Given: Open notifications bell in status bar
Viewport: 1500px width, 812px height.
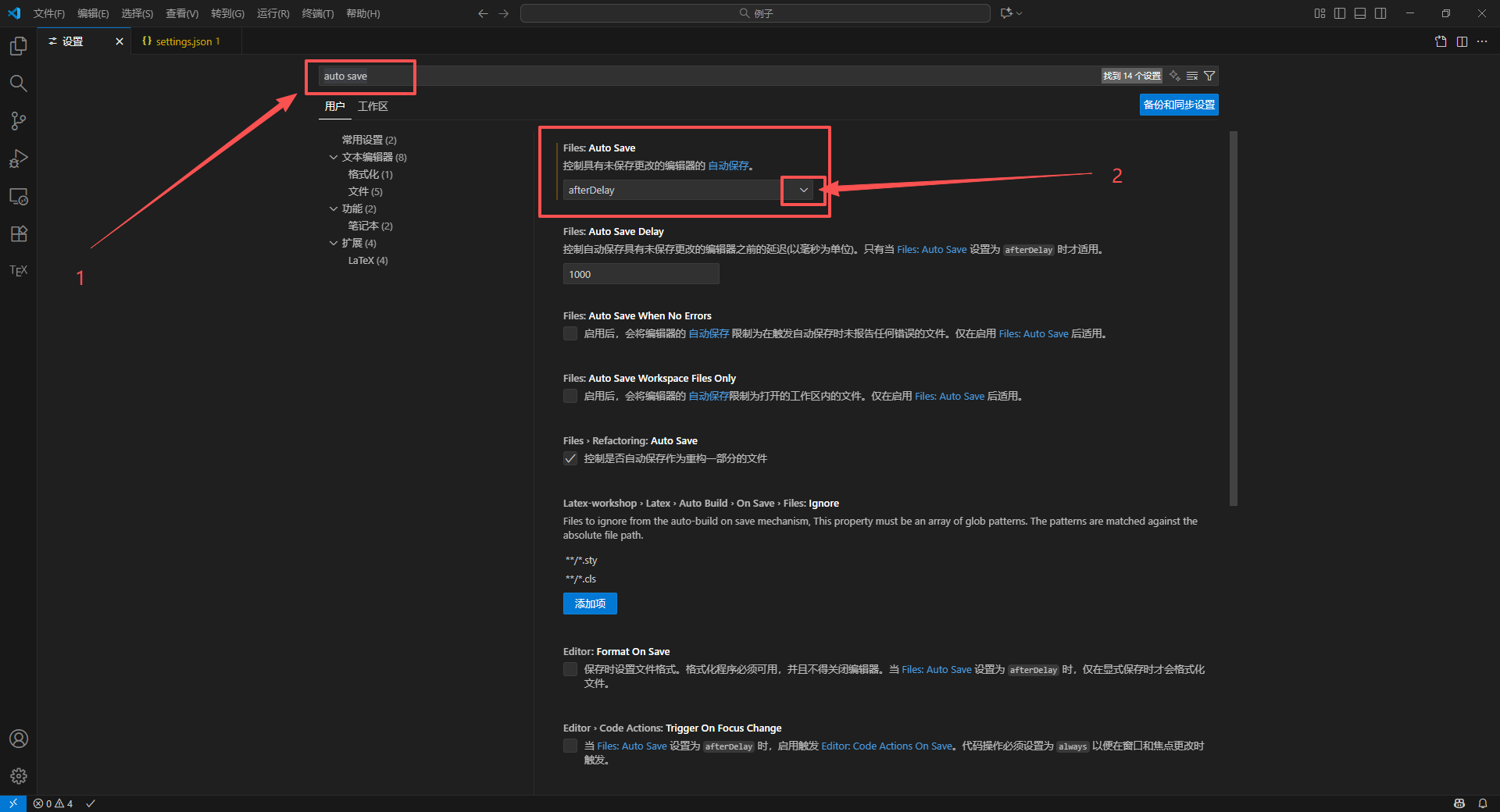Looking at the screenshot, I should (1482, 803).
